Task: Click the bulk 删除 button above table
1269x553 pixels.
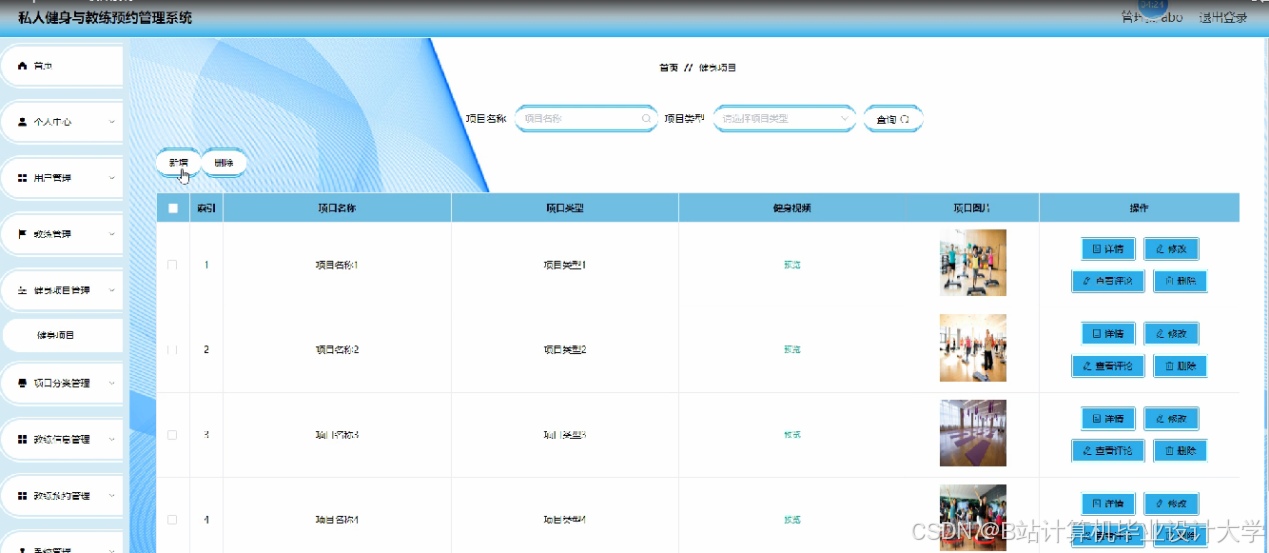Action: 224,163
